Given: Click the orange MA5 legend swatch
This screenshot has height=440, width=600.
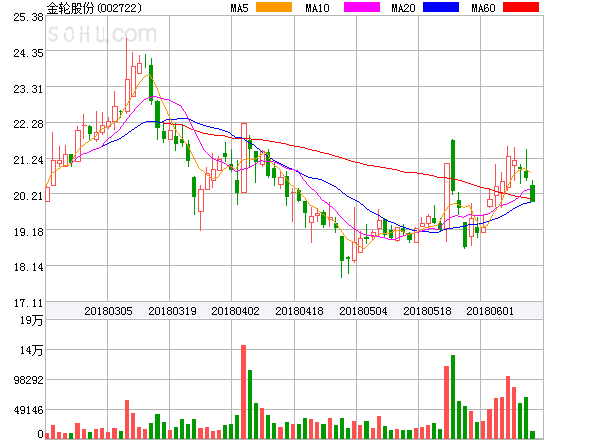Looking at the screenshot, I should click(274, 7).
